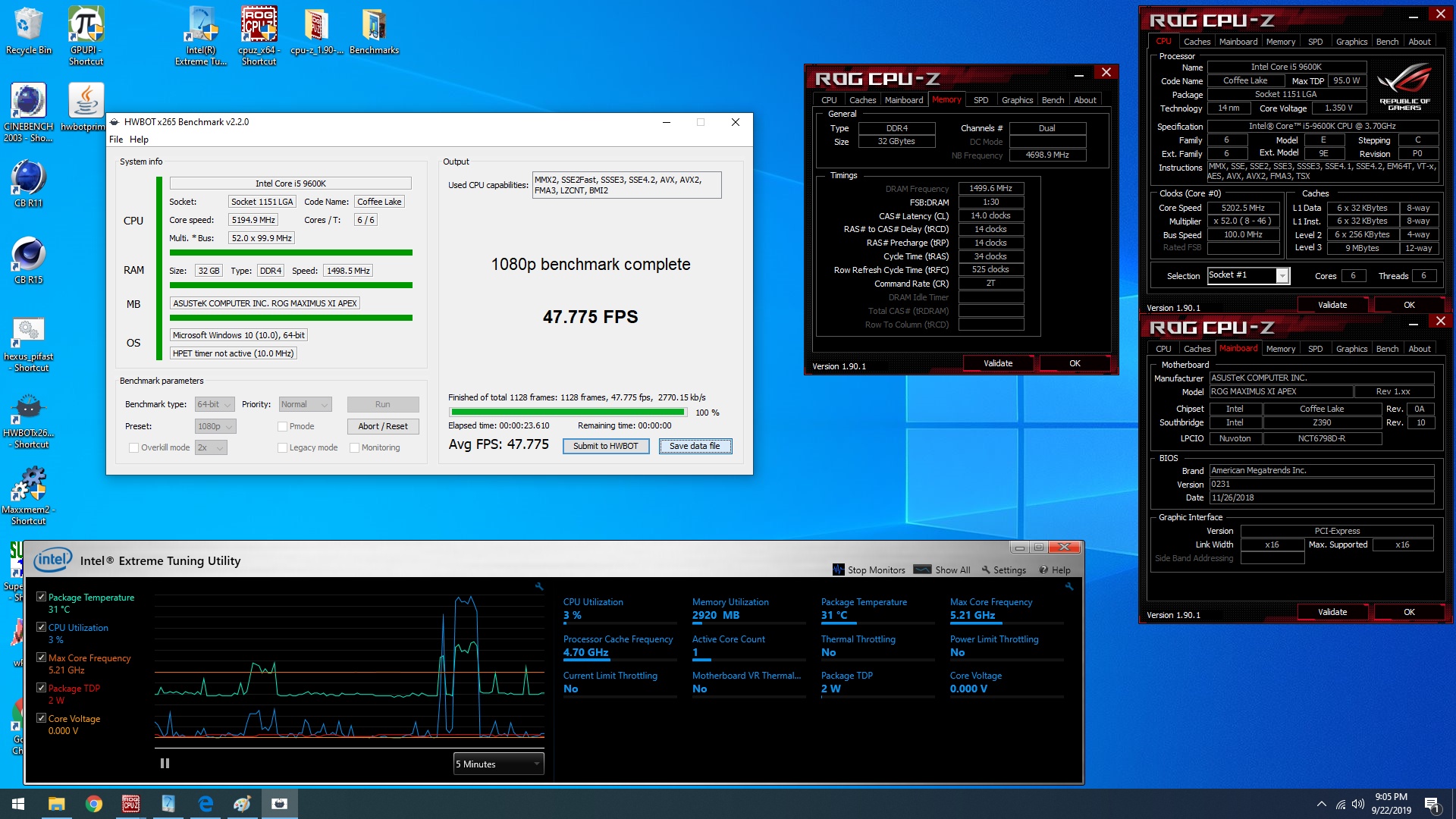Click OK in the Mainboard CPU-Z window

coord(1409,612)
